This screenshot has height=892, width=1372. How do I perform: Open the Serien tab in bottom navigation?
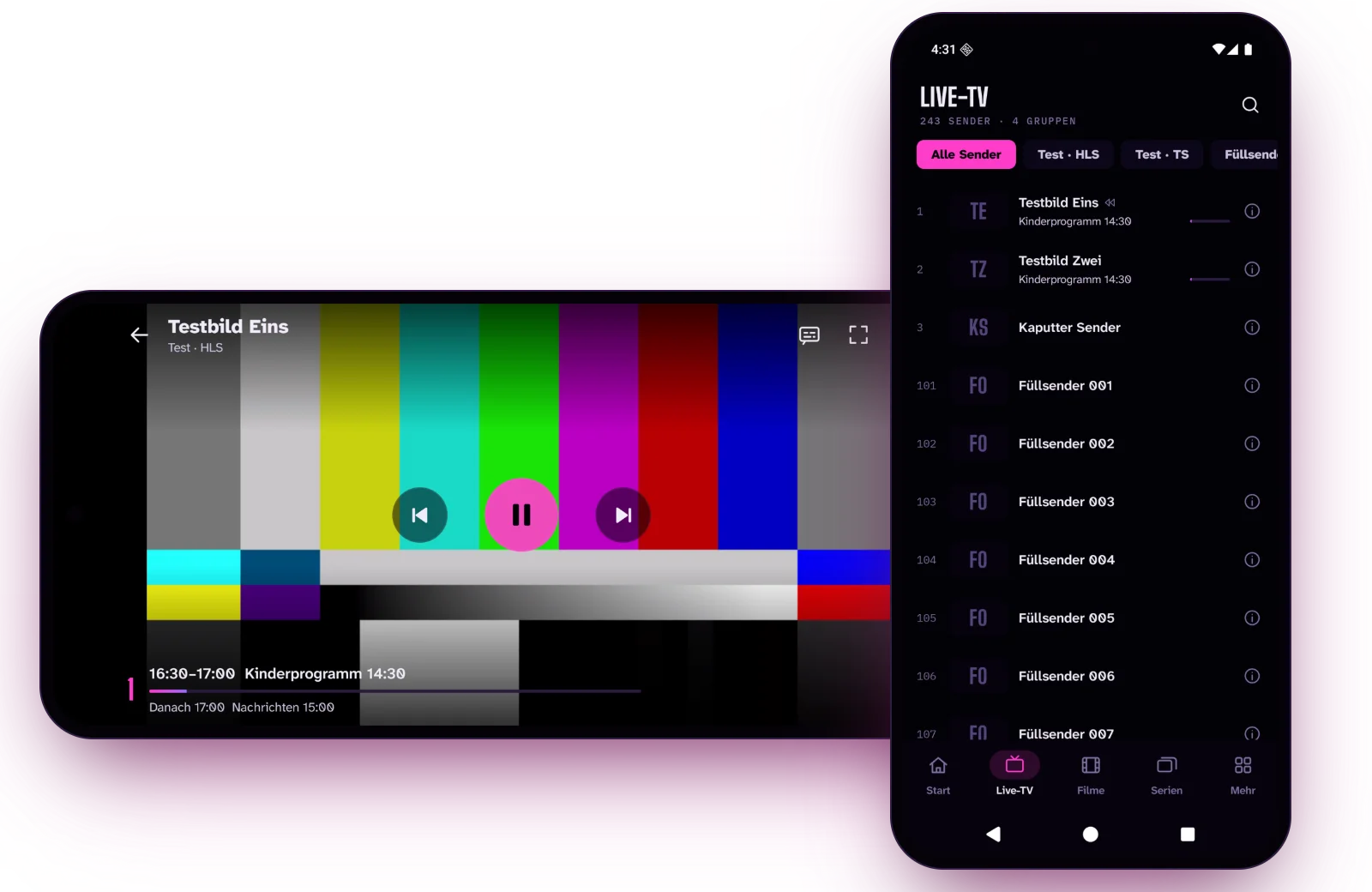pyautogui.click(x=1167, y=775)
